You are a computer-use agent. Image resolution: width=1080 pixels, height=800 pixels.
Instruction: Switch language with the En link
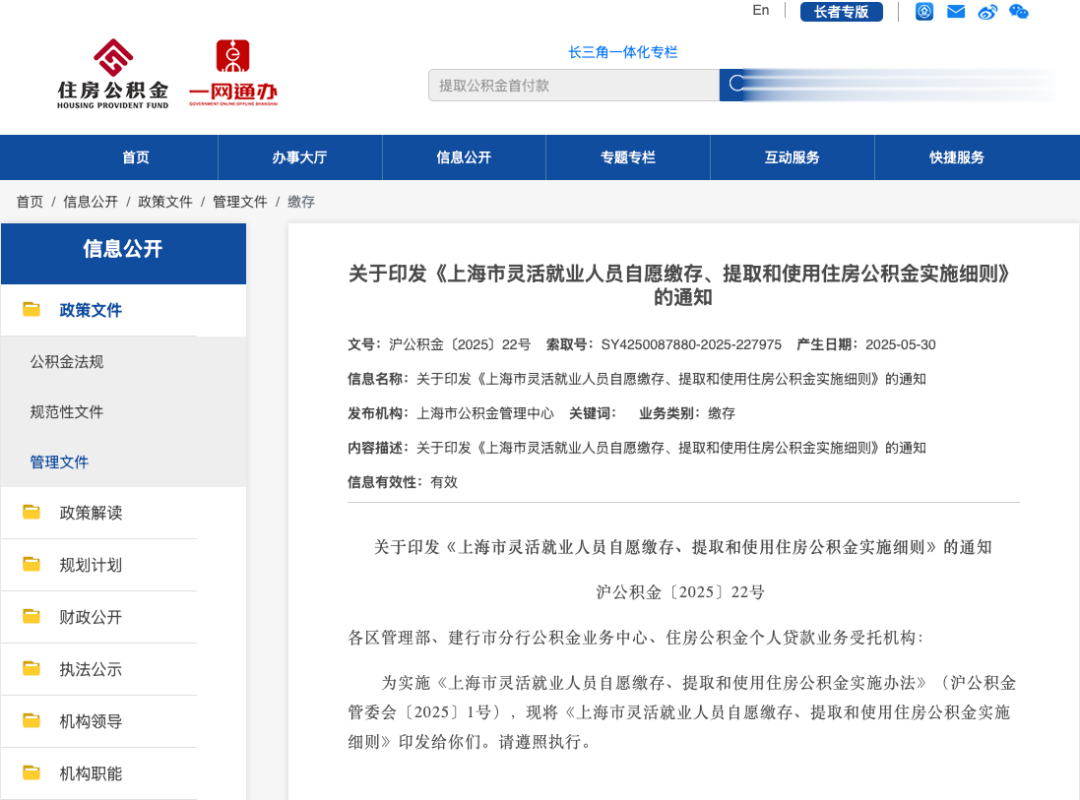760,10
